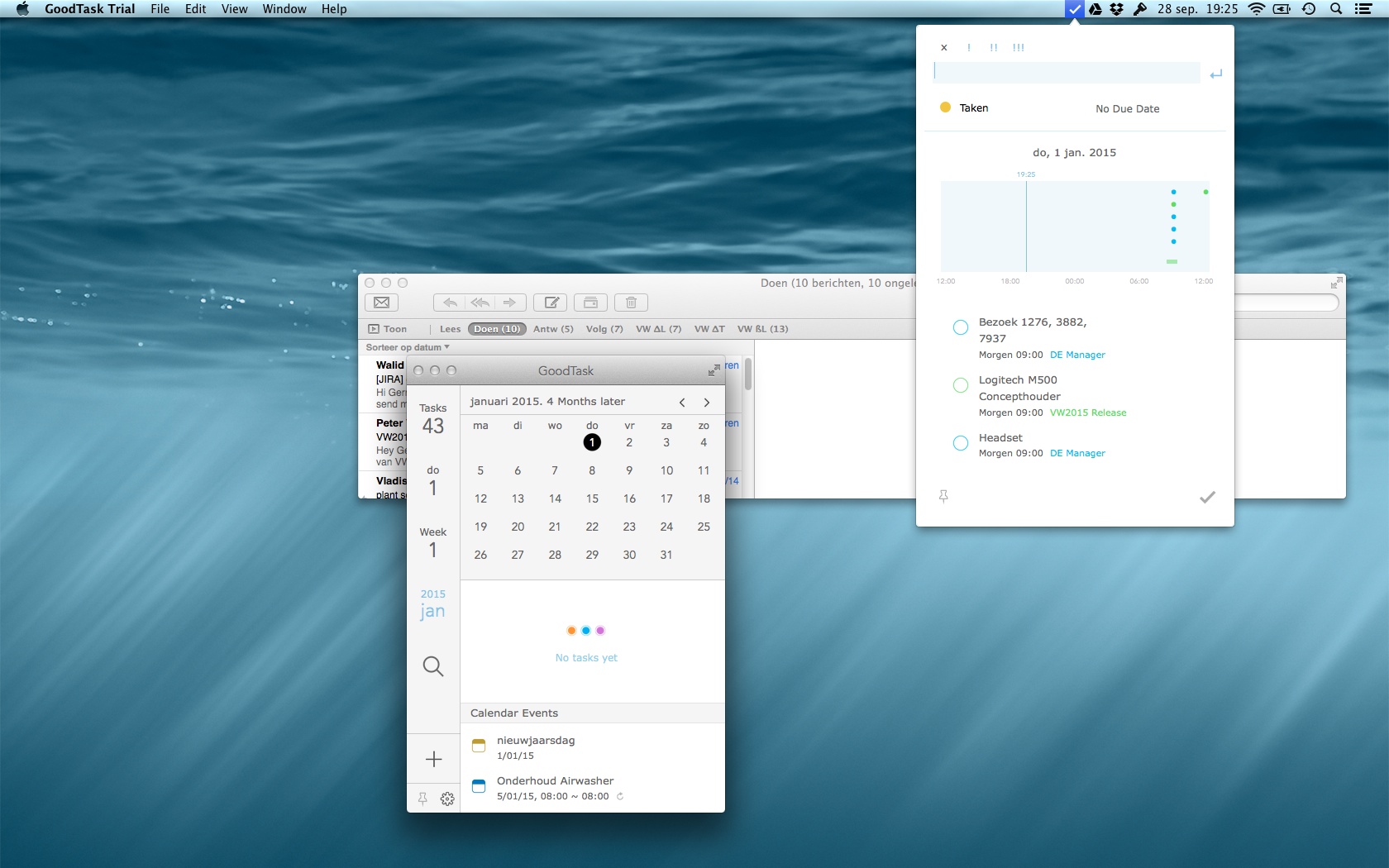Go to next month in GoodTask
The height and width of the screenshot is (868, 1389).
(707, 402)
